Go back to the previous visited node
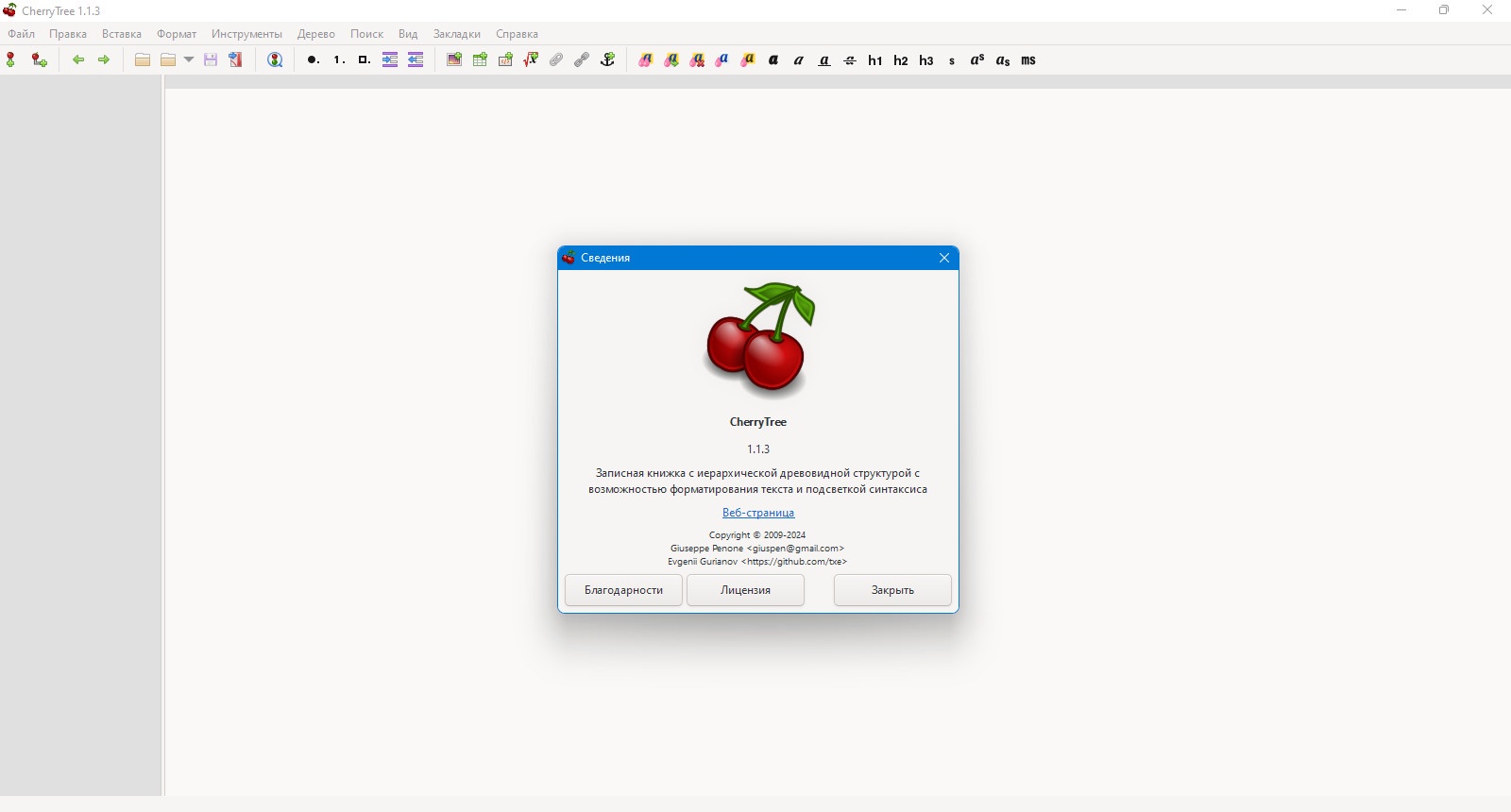Viewport: 1511px width, 812px height. click(x=78, y=59)
